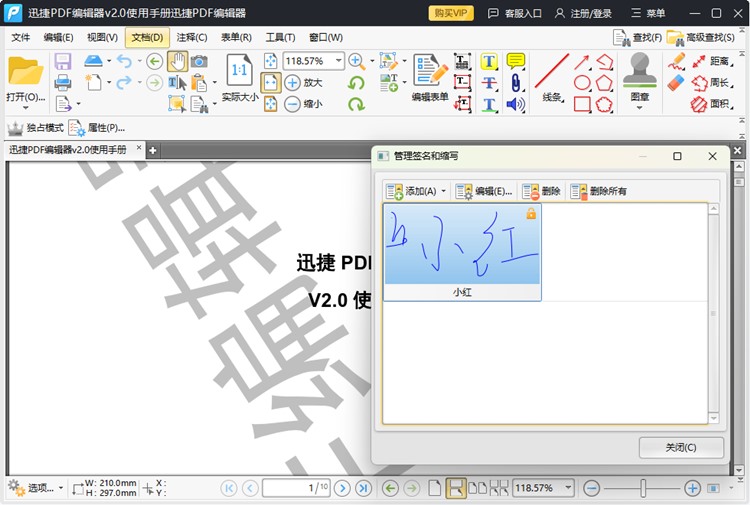
Task: Open a file with the folder icon
Action: [25, 72]
